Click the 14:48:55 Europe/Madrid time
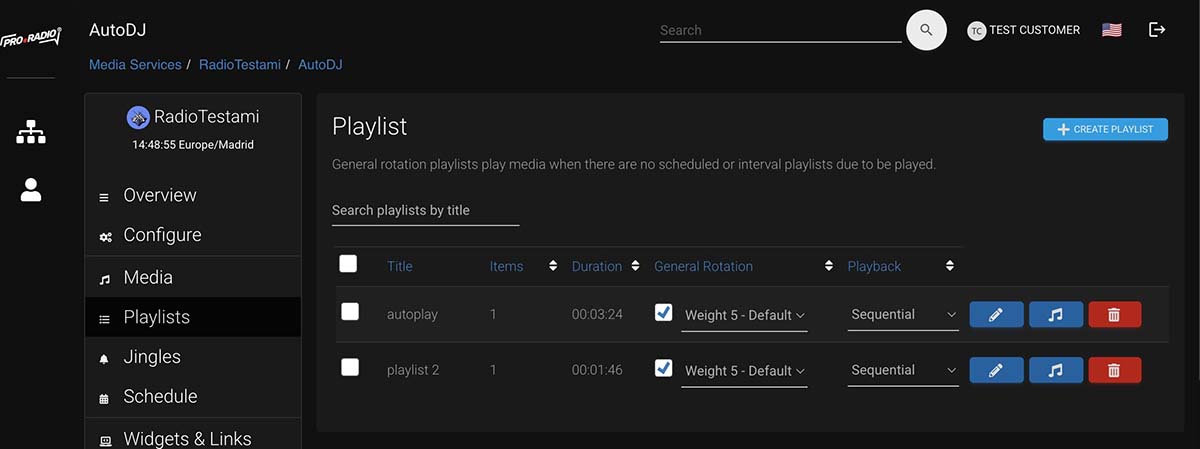 (193, 145)
